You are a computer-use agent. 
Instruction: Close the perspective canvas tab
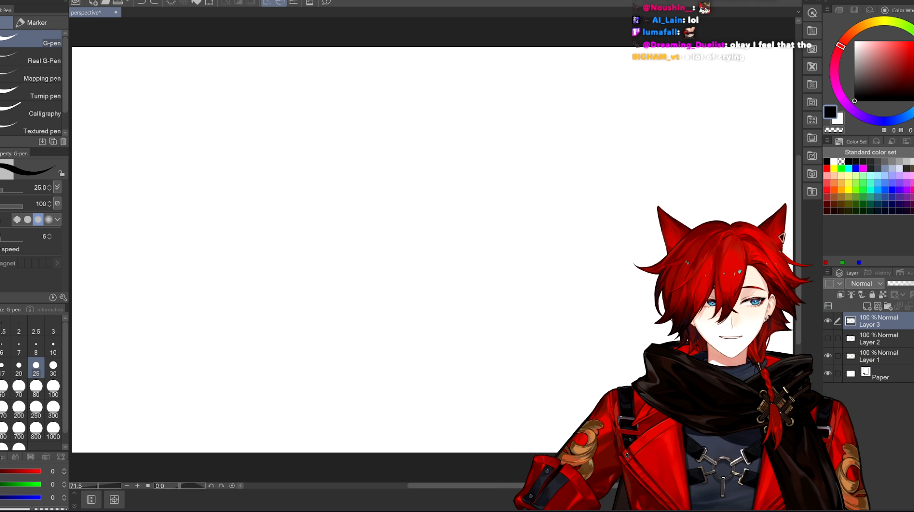click(115, 12)
